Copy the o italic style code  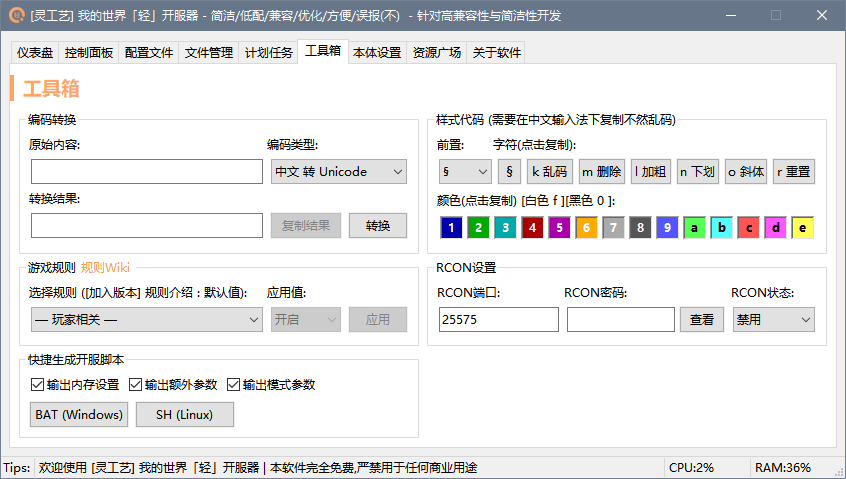(x=746, y=172)
